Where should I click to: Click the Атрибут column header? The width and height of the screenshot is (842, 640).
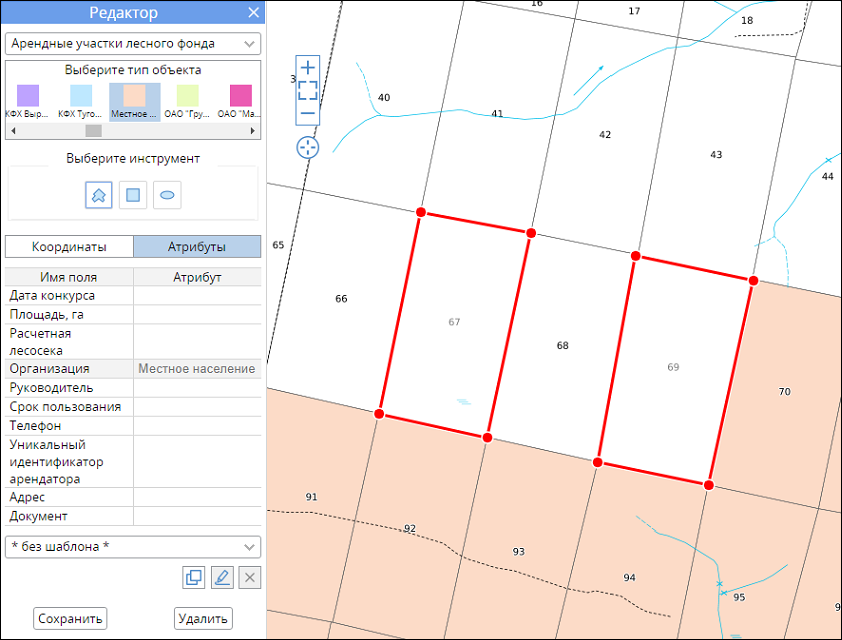(197, 277)
